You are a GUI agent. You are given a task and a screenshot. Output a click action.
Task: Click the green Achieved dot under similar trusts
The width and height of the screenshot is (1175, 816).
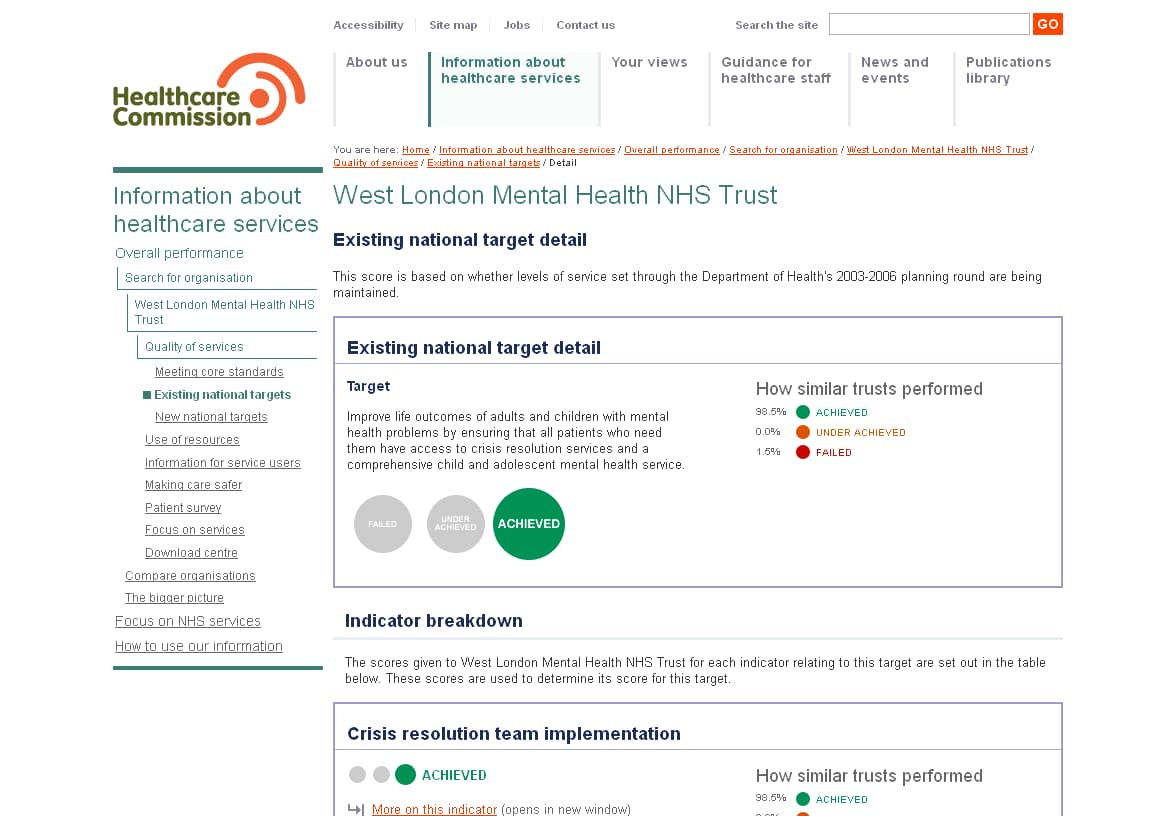803,412
